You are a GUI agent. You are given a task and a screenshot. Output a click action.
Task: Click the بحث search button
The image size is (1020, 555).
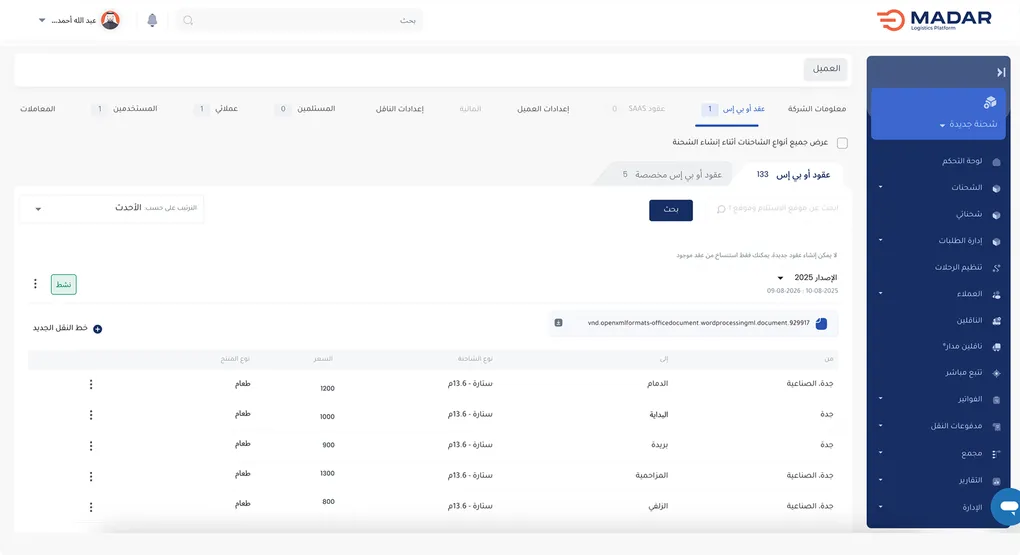(670, 210)
